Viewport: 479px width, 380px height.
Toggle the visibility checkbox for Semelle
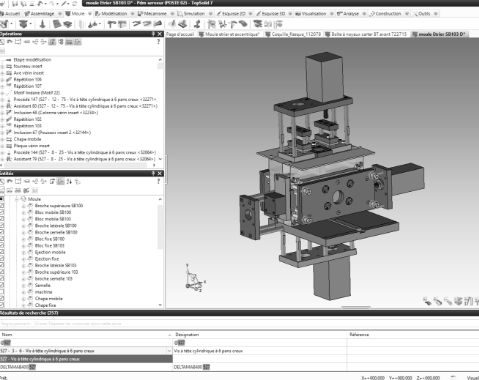[x=2, y=285]
